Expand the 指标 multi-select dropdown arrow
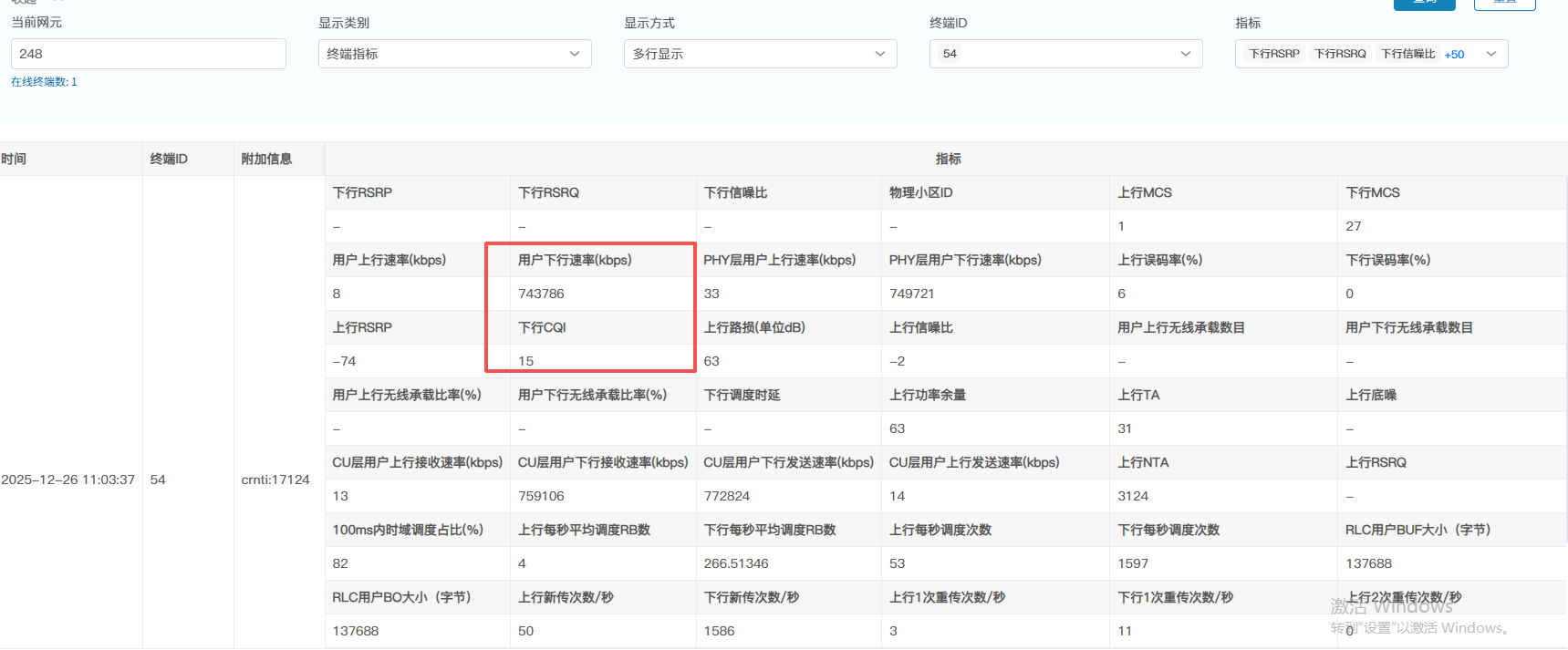Image resolution: width=1568 pixels, height=650 pixels. 1491,54
